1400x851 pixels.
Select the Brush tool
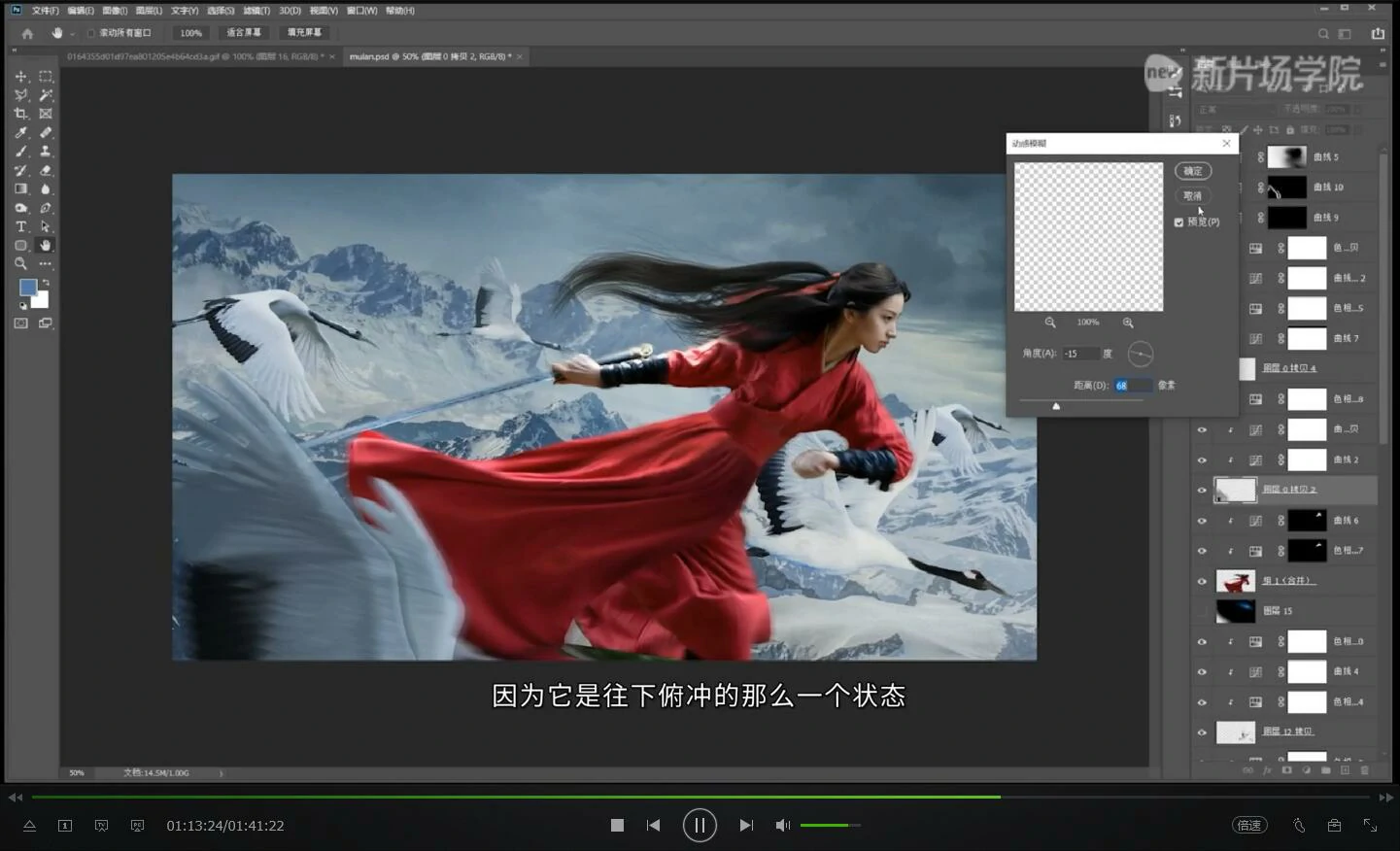pos(20,152)
